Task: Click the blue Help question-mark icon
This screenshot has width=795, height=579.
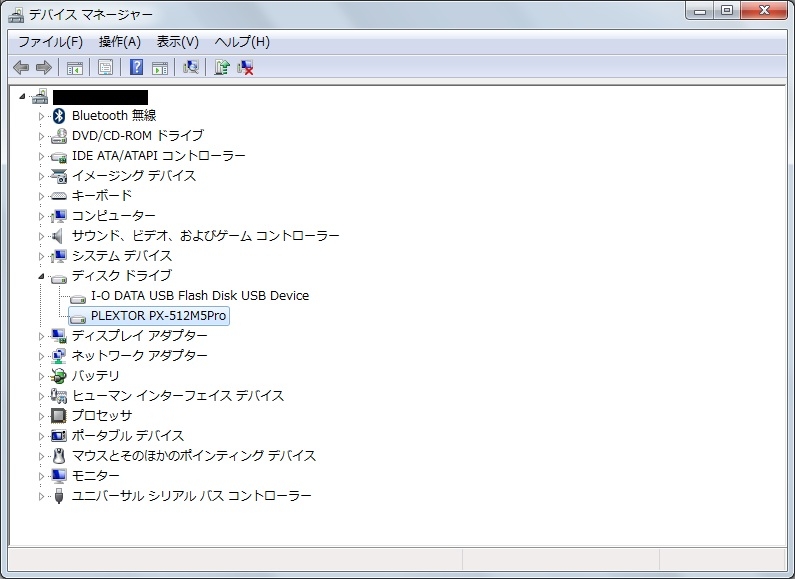Action: (136, 67)
